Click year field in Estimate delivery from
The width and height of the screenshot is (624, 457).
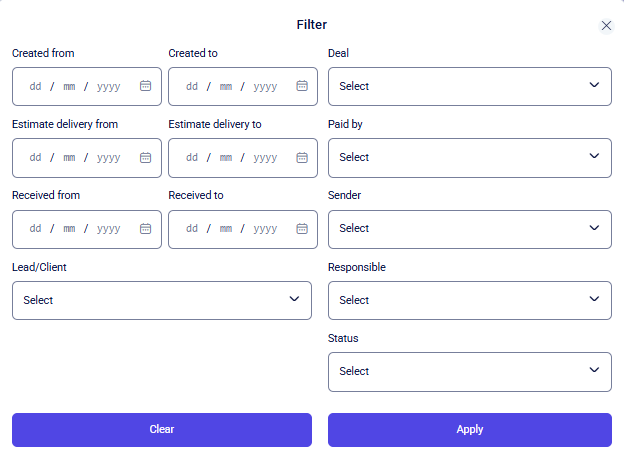coord(108,157)
